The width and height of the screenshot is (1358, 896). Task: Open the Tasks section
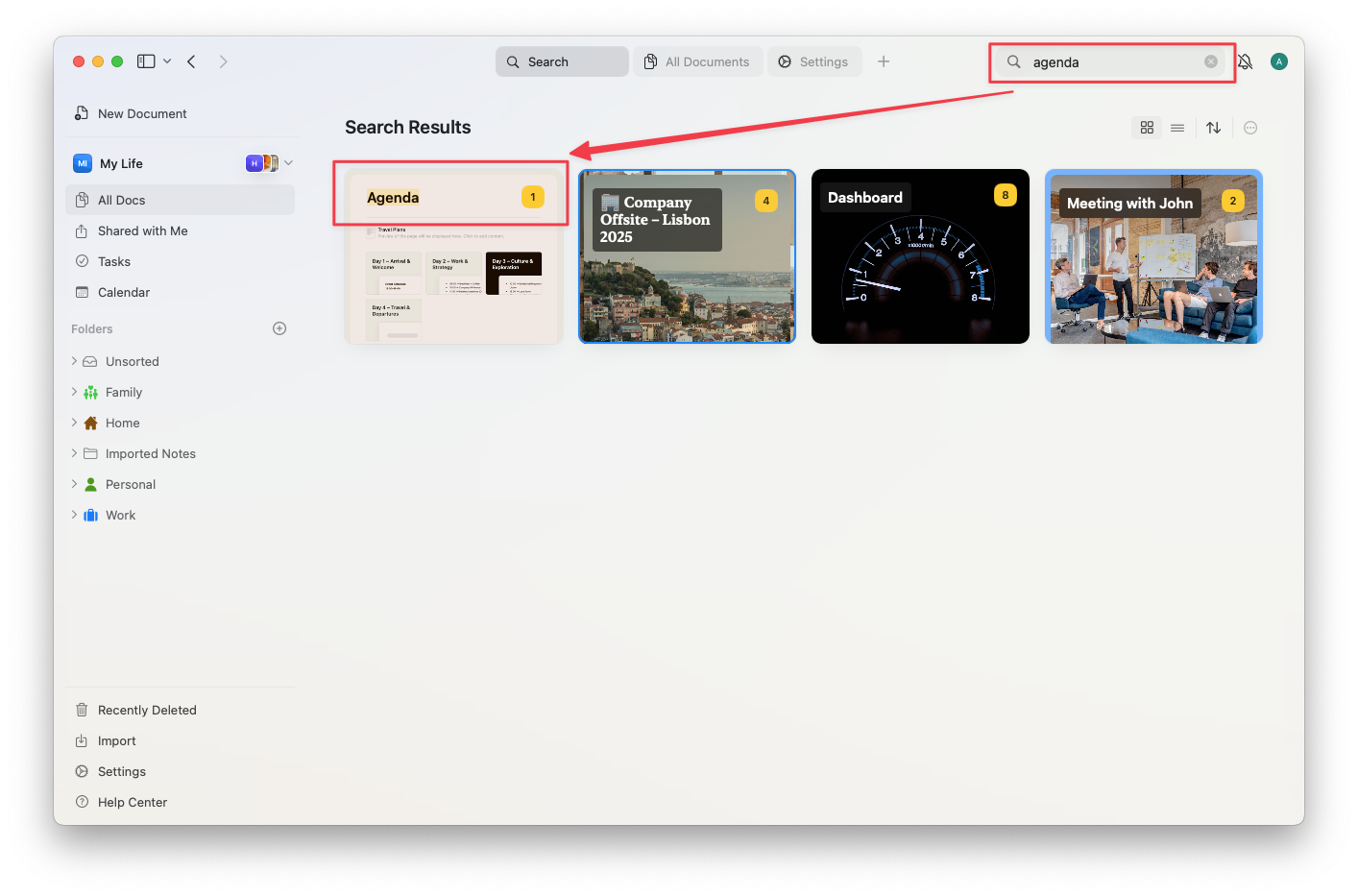pyautogui.click(x=181, y=261)
